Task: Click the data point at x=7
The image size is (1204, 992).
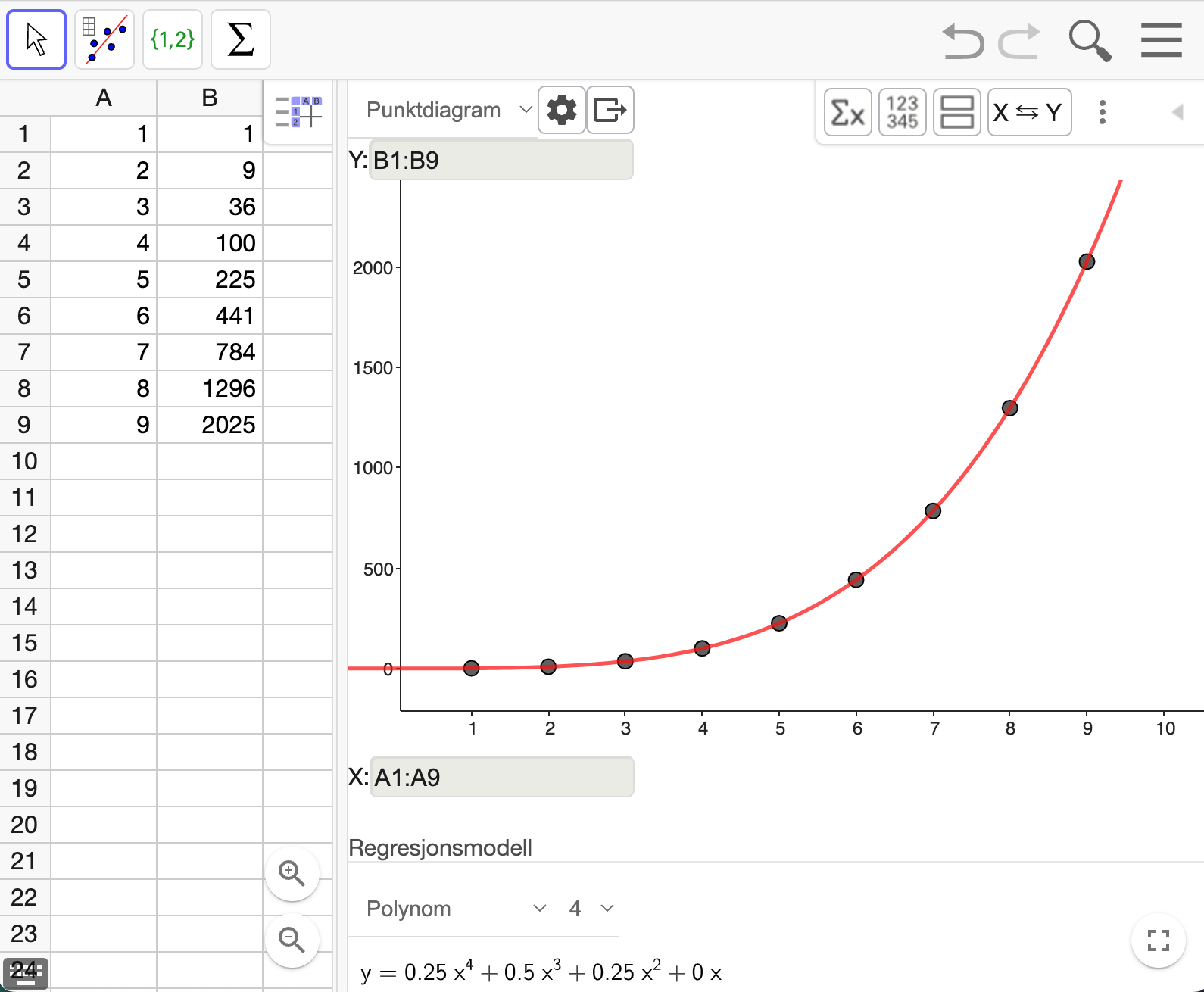Action: pos(933,511)
